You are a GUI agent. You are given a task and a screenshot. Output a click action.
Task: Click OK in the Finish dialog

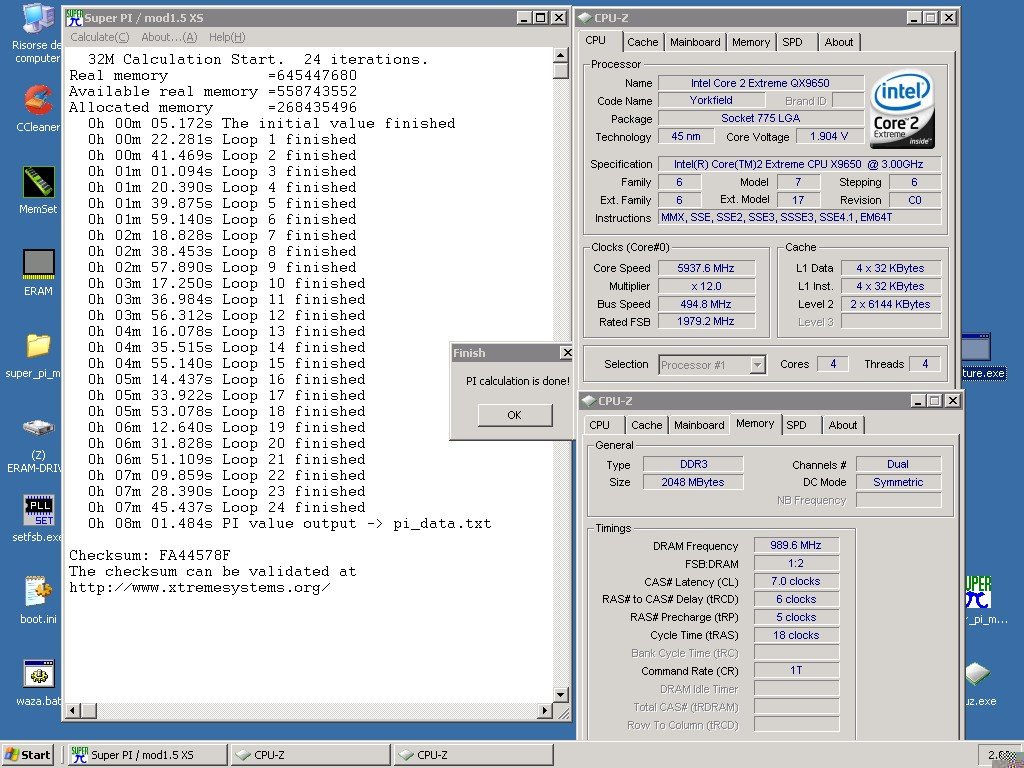(515, 415)
